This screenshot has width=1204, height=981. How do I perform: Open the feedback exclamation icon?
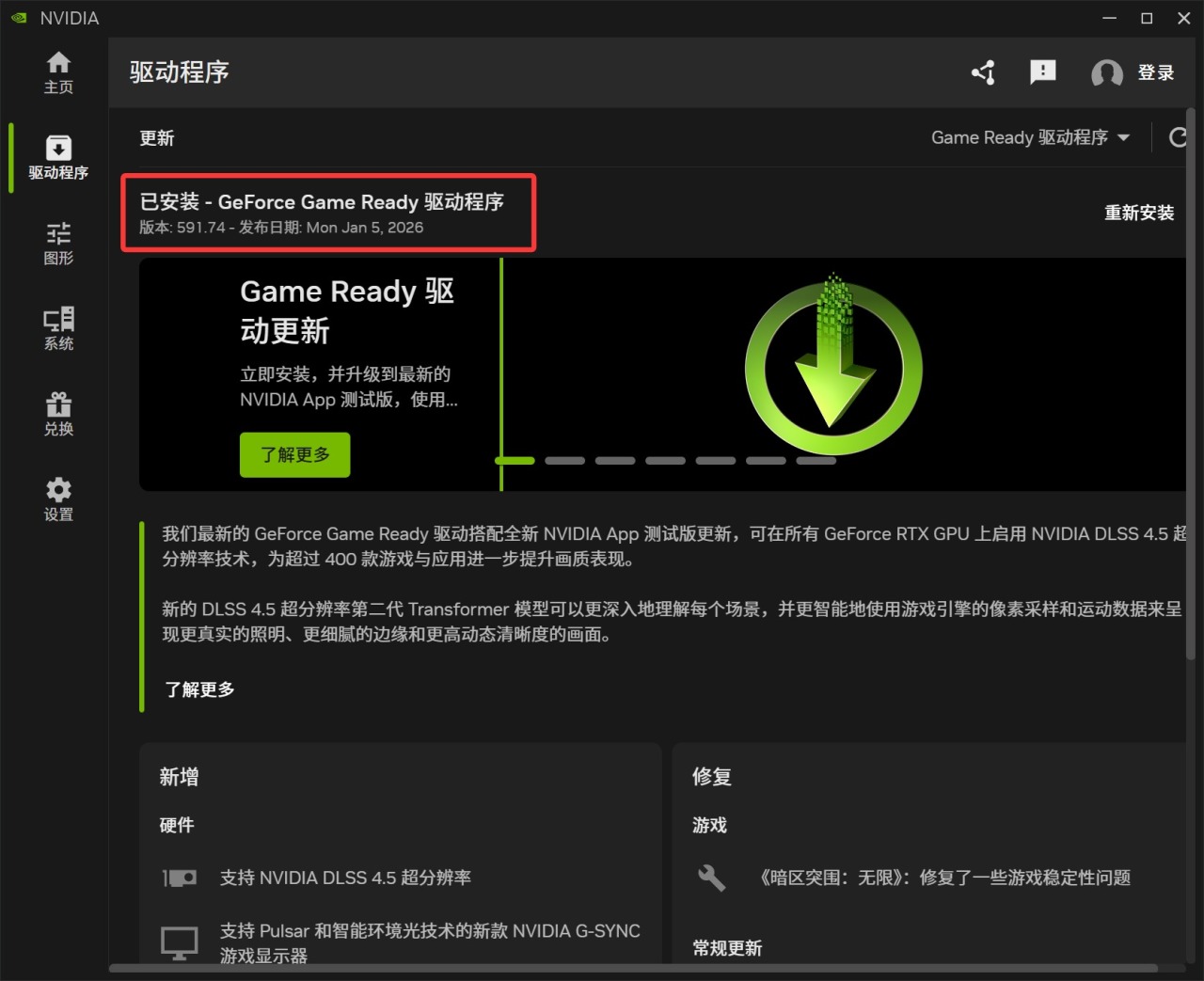[x=1043, y=72]
